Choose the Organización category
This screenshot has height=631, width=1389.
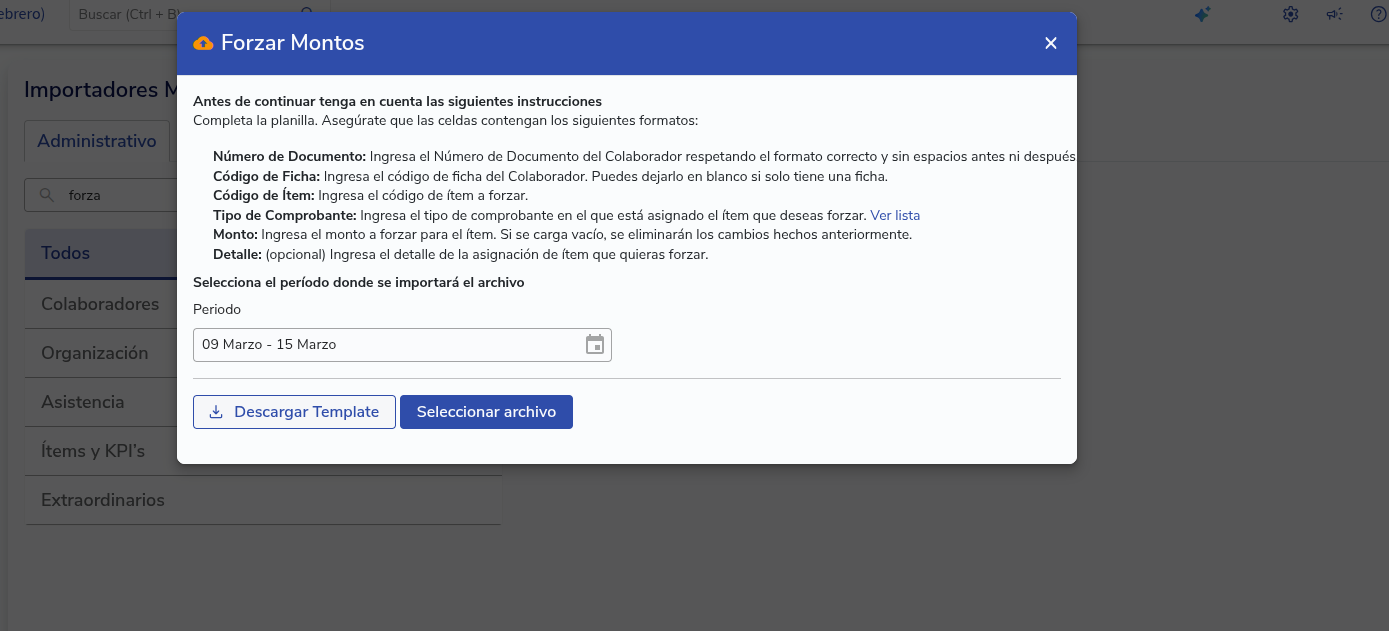coord(94,353)
